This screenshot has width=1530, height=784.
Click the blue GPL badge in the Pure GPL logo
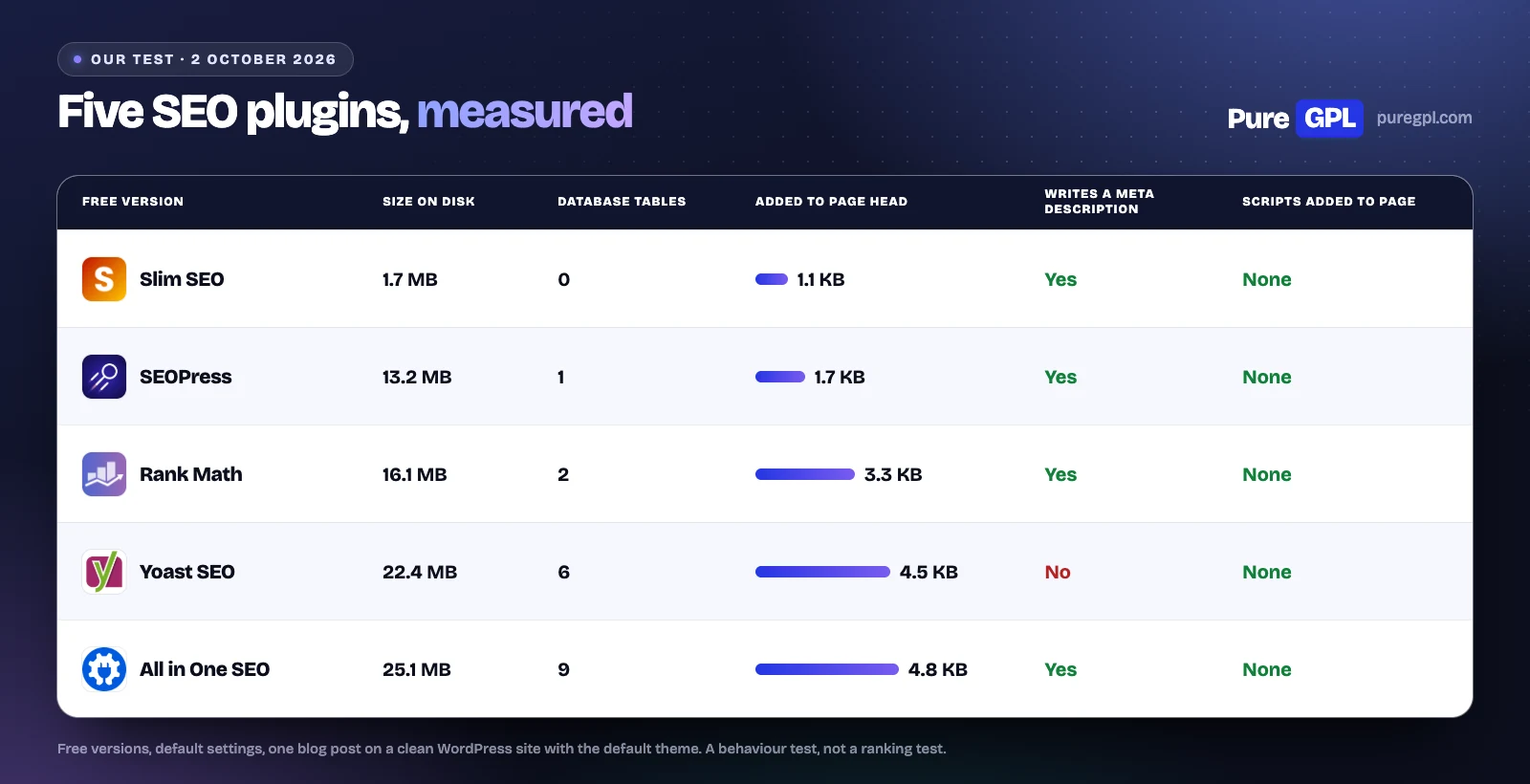point(1329,119)
